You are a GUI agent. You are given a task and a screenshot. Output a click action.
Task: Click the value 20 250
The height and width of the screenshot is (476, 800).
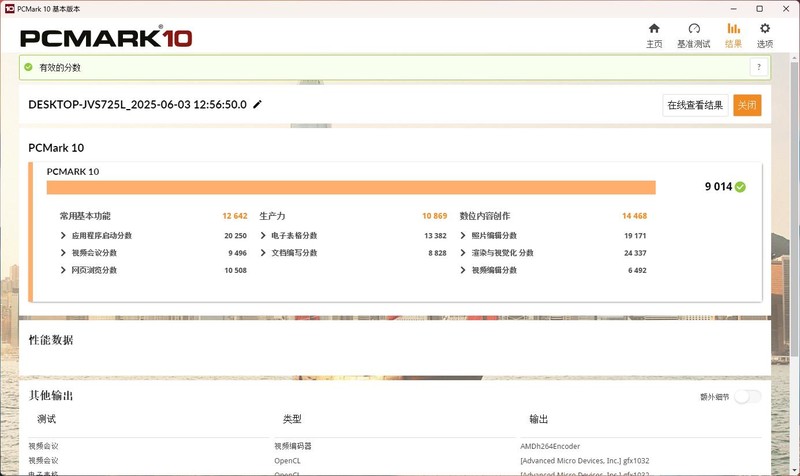(235, 236)
